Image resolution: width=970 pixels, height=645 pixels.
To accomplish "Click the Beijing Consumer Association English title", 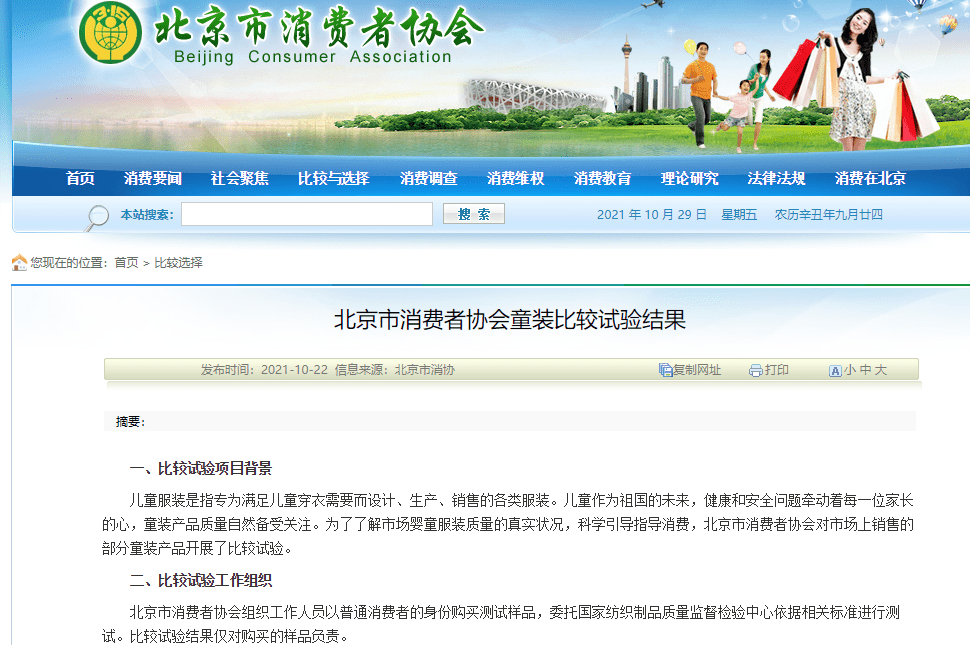I will (x=312, y=57).
